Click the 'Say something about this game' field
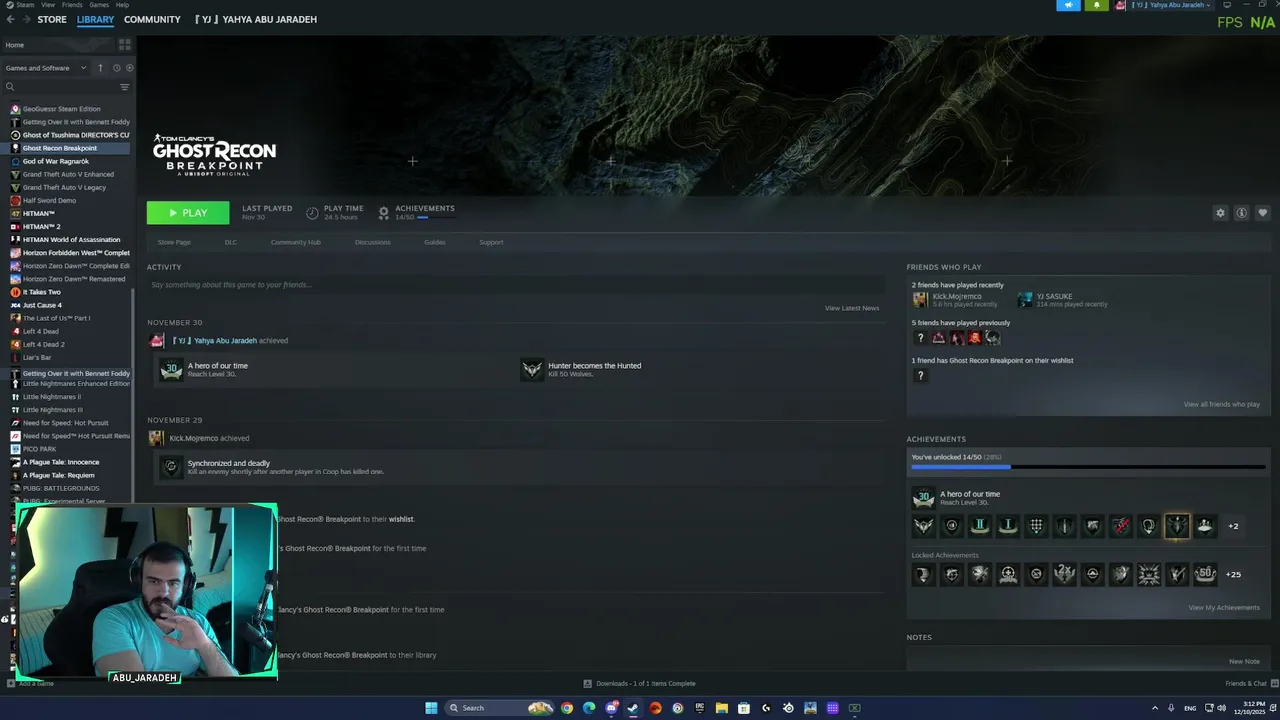1280x720 pixels. (514, 285)
